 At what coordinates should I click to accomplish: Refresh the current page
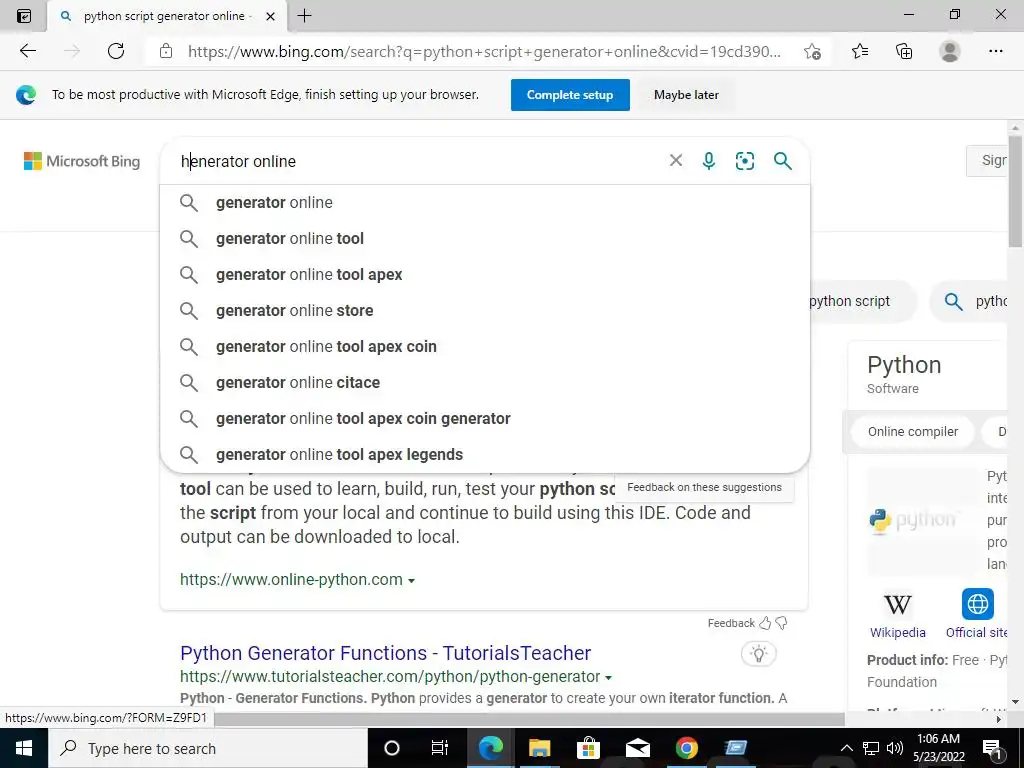point(116,51)
